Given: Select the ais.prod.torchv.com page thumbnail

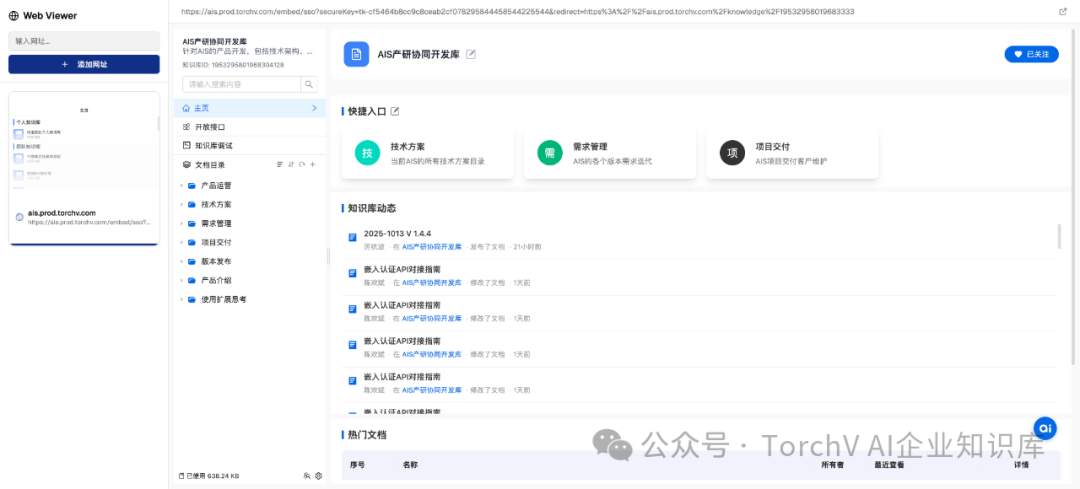Looking at the screenshot, I should tap(84, 168).
